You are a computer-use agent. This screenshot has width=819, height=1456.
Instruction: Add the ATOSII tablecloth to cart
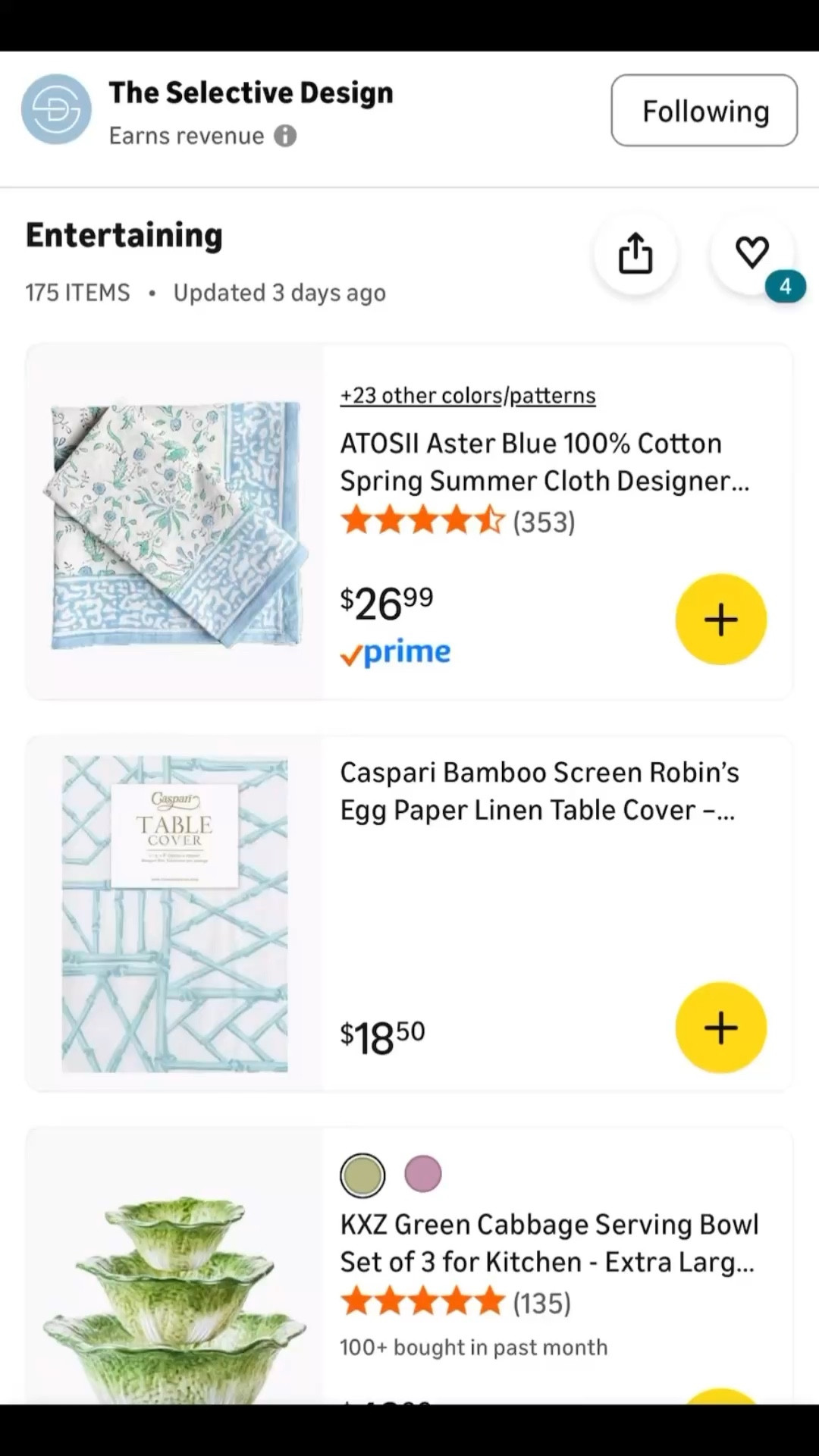click(x=720, y=619)
